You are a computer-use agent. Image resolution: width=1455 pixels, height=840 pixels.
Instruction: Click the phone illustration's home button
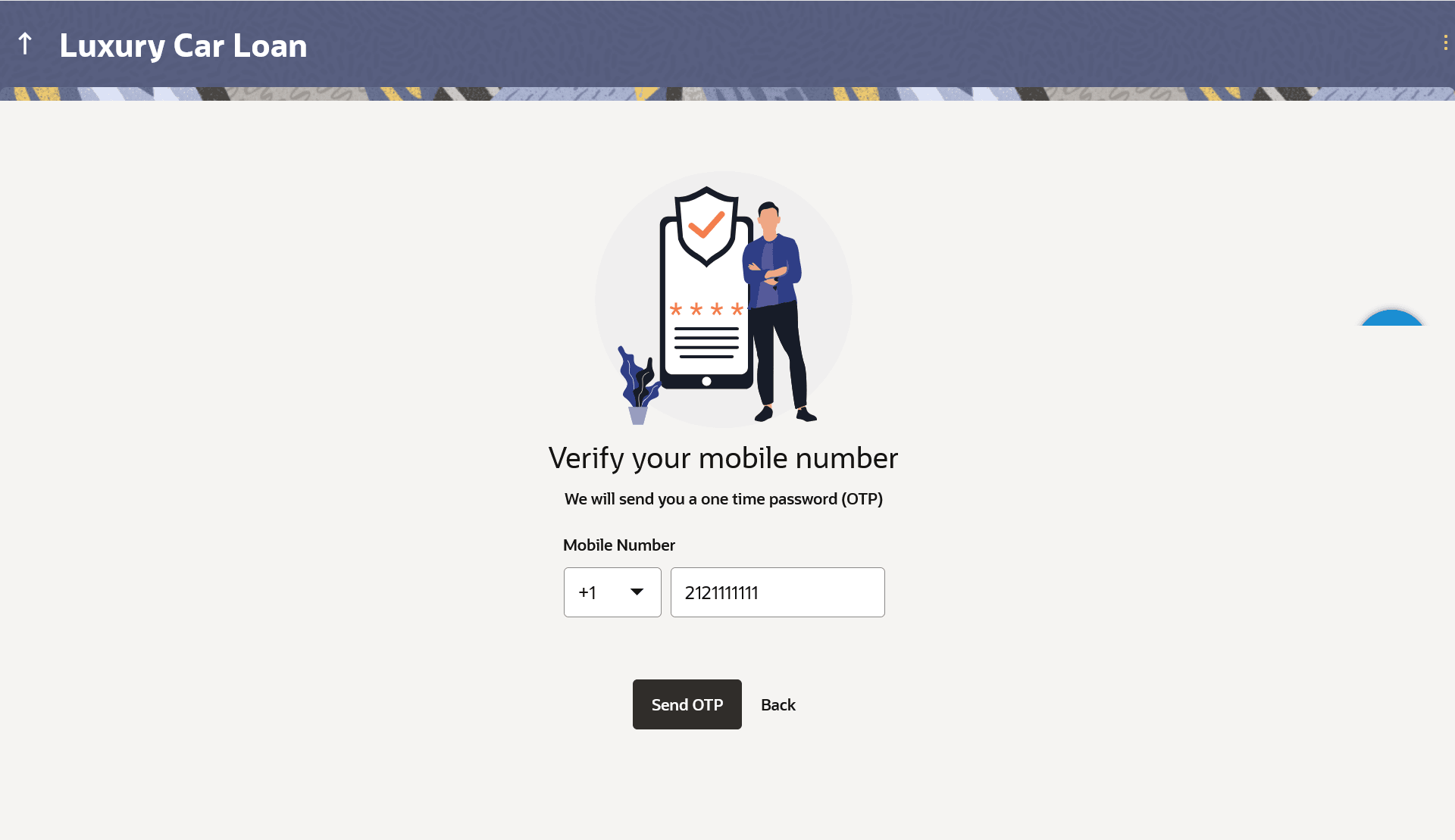[706, 381]
